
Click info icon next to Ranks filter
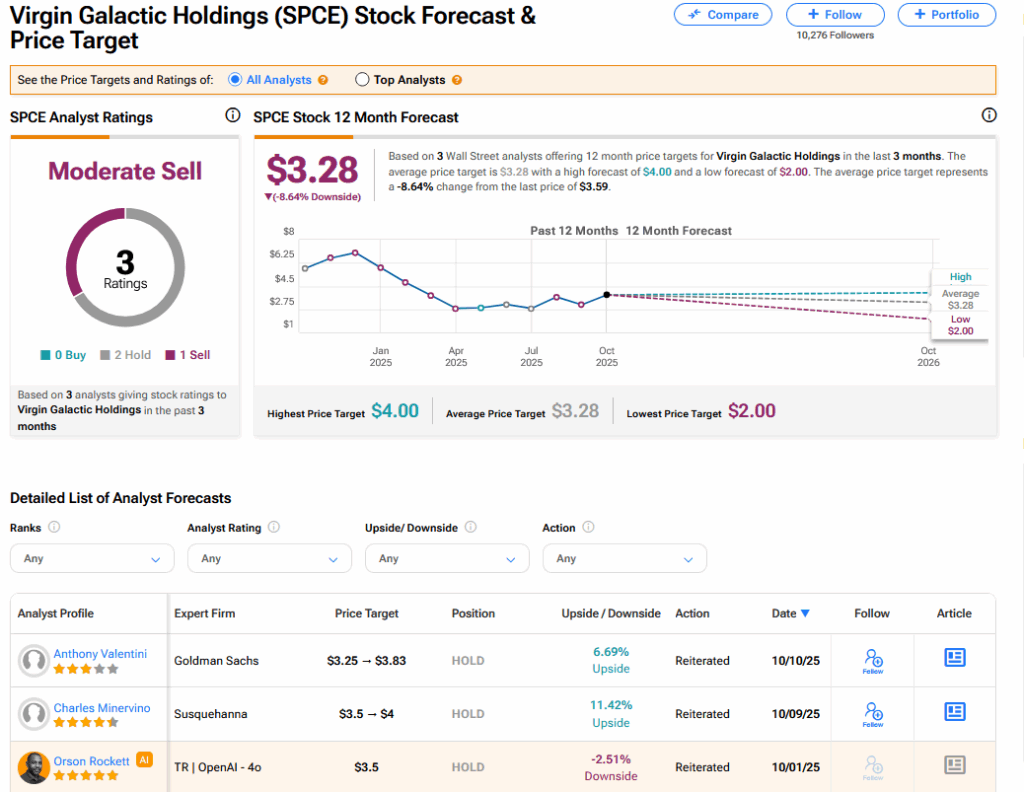[x=54, y=528]
